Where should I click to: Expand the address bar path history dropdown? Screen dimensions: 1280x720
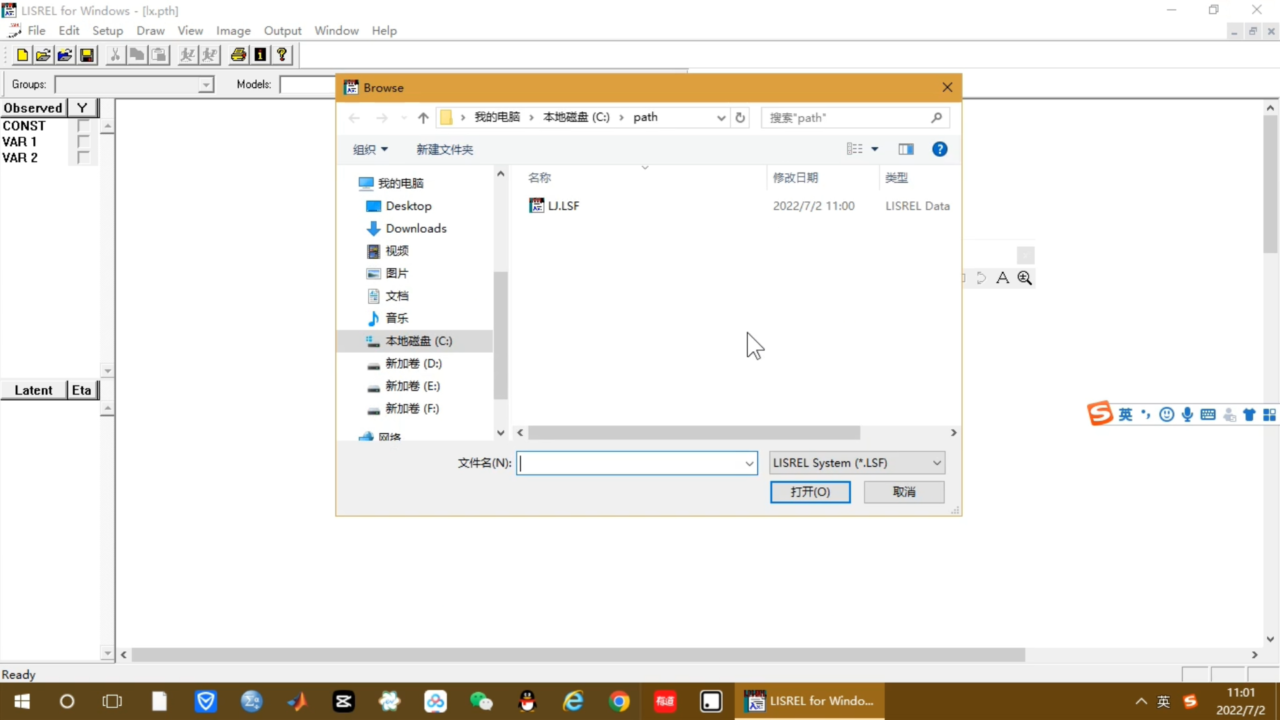click(x=721, y=118)
